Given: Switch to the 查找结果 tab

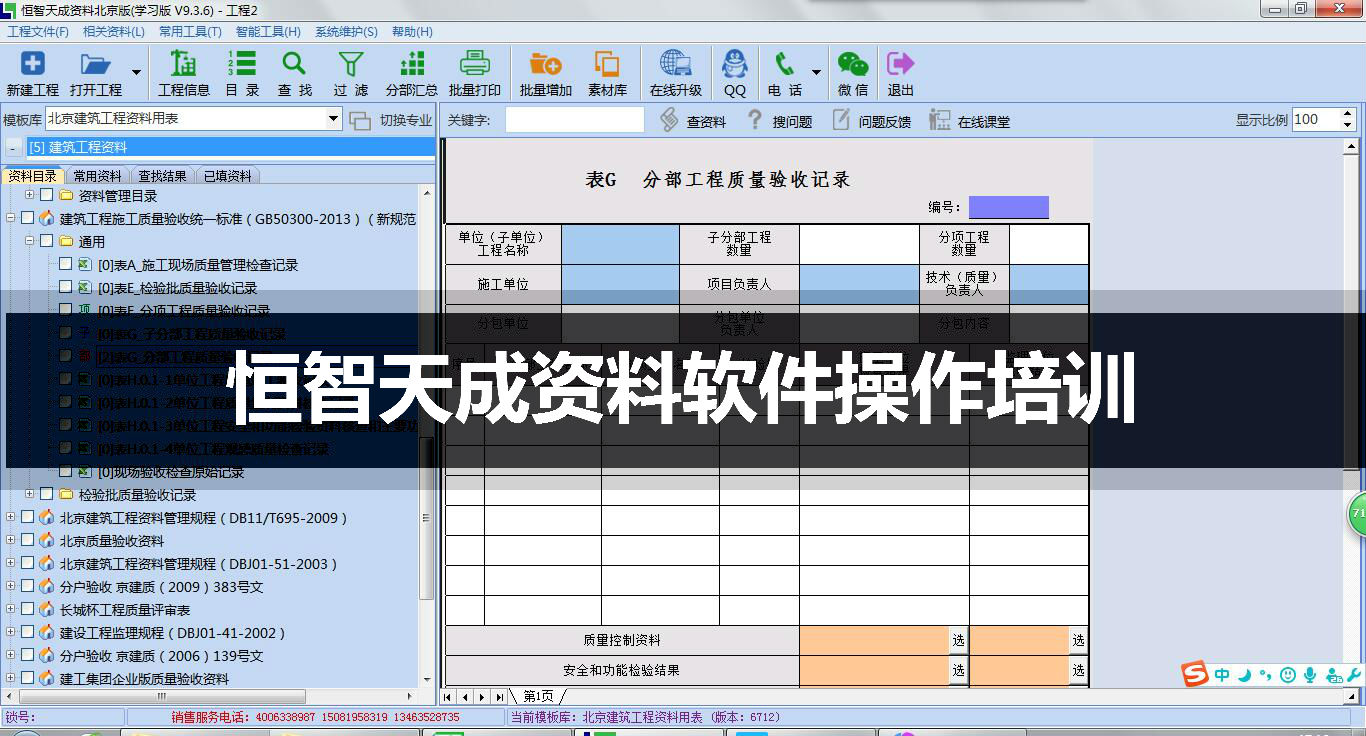Looking at the screenshot, I should point(162,175).
